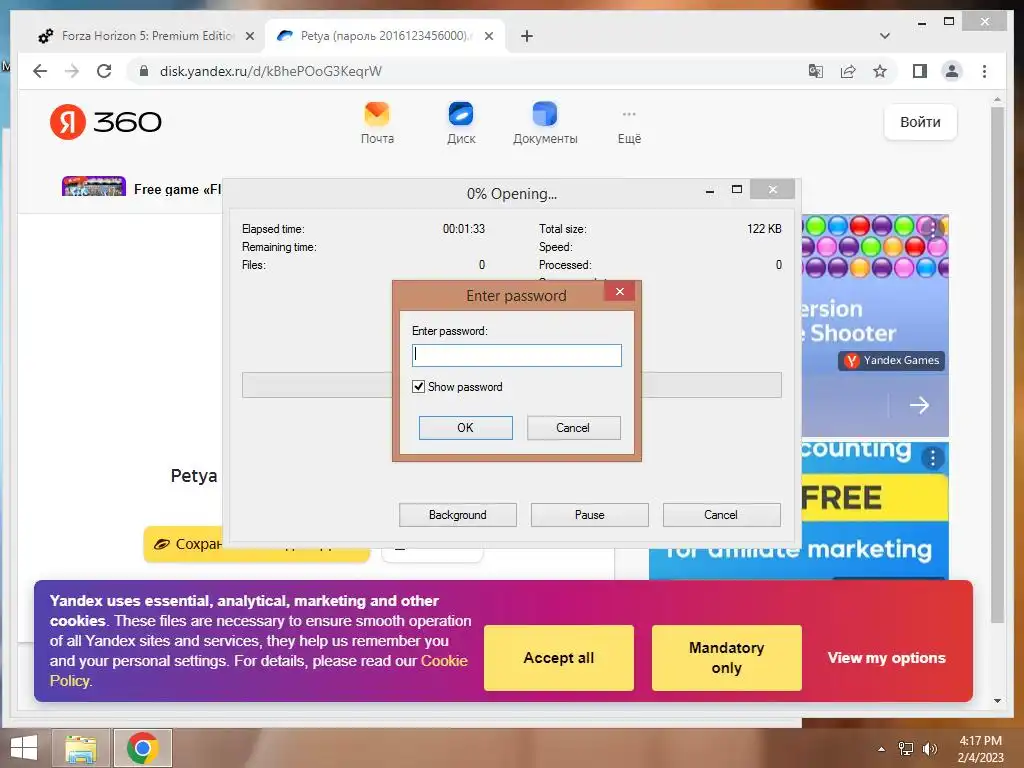Cancel the Enter password dialog
The width and height of the screenshot is (1024, 768).
(573, 428)
